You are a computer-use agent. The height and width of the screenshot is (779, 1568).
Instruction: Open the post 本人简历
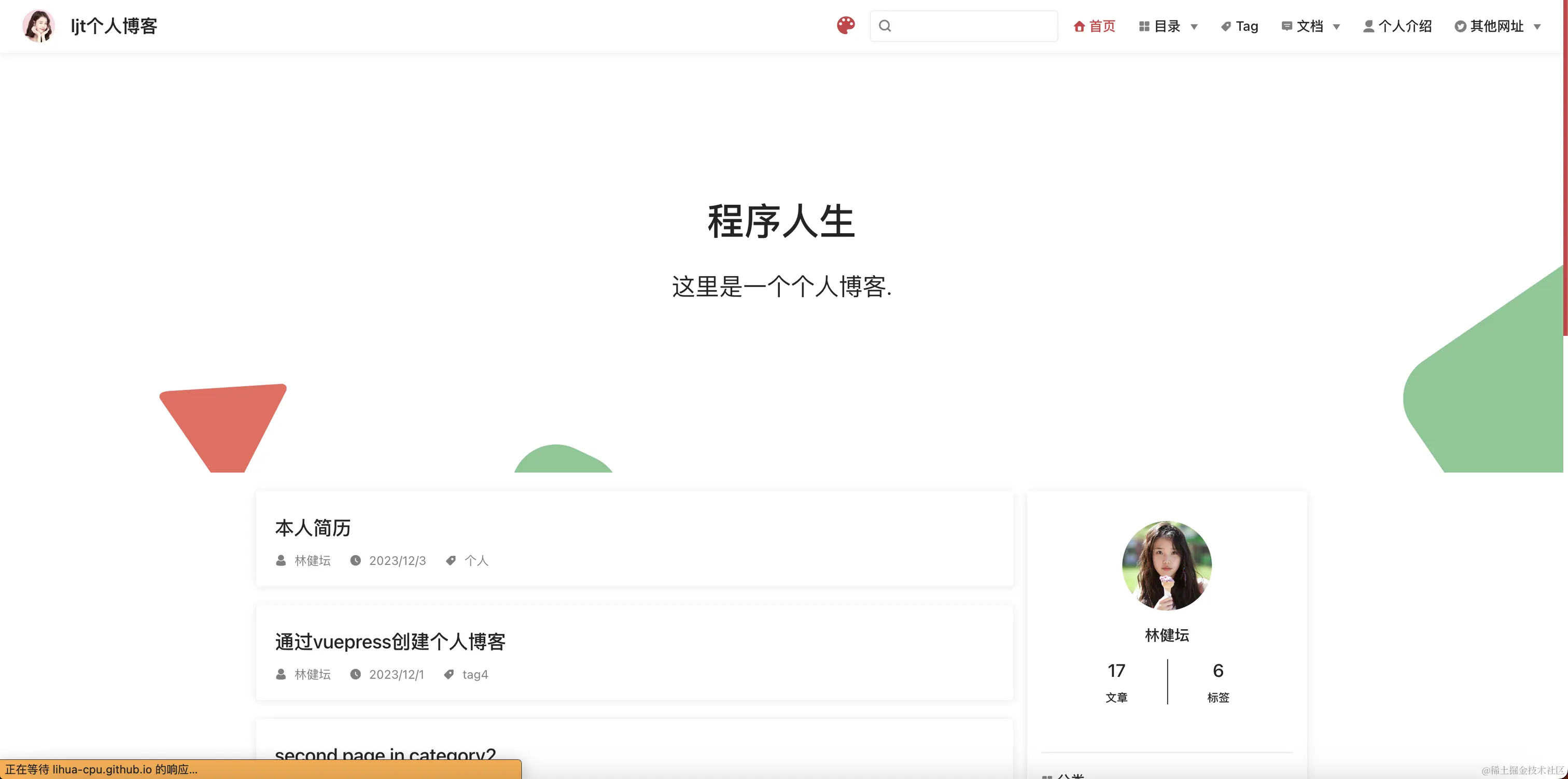click(x=313, y=528)
